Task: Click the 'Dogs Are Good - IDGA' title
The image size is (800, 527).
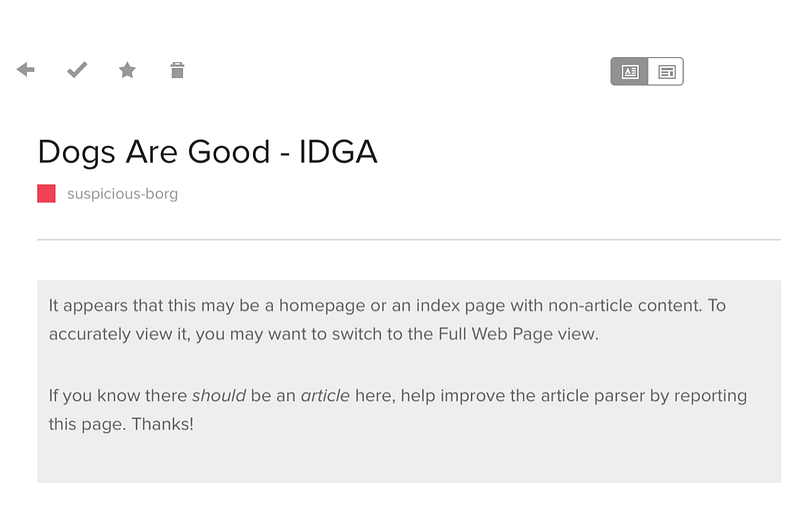Action: 207,152
